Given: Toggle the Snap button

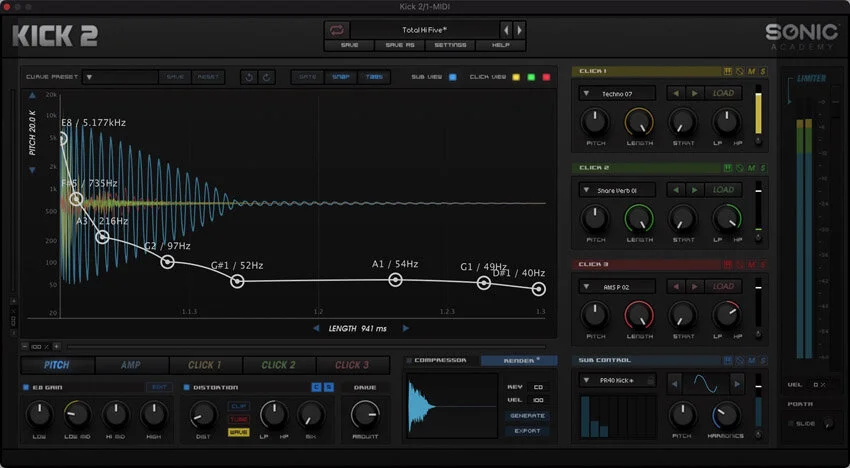Looking at the screenshot, I should 340,77.
